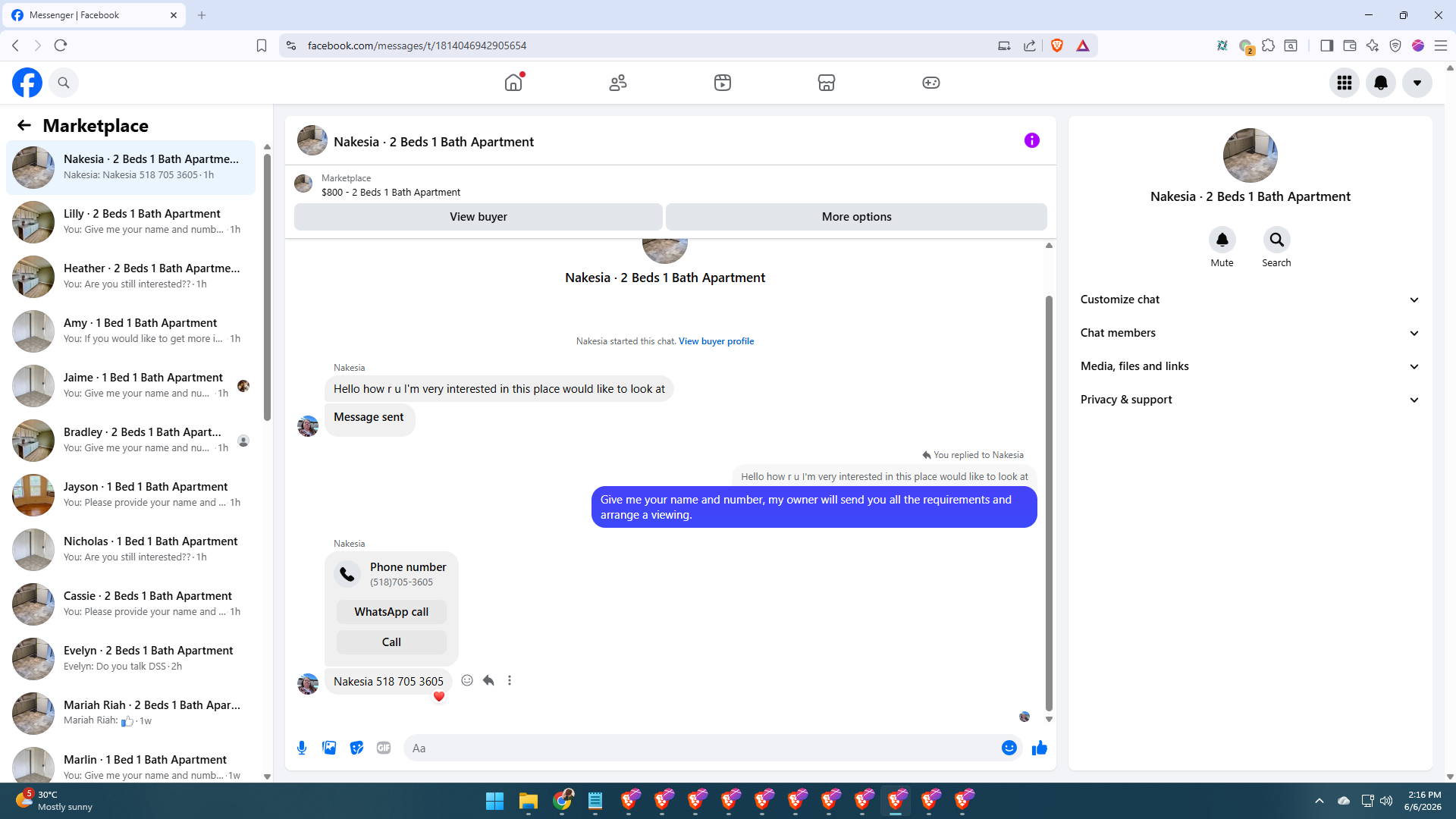Start a WhatsApp call

[391, 612]
